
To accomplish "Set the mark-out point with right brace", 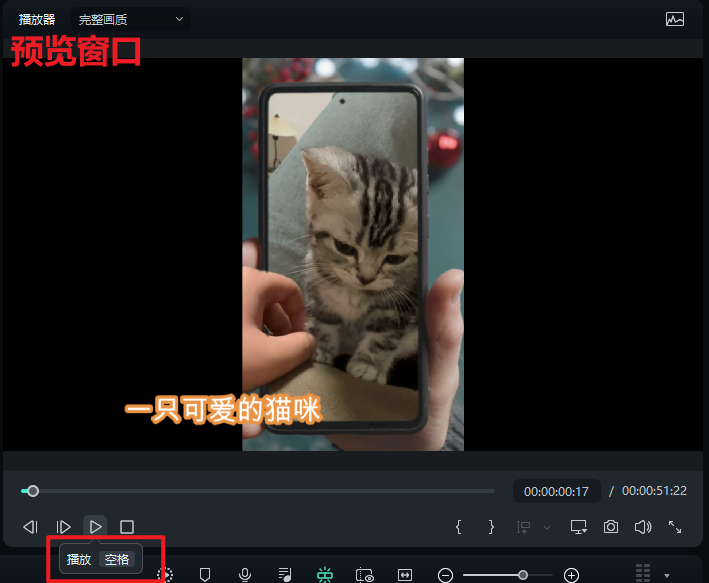I will tap(491, 526).
